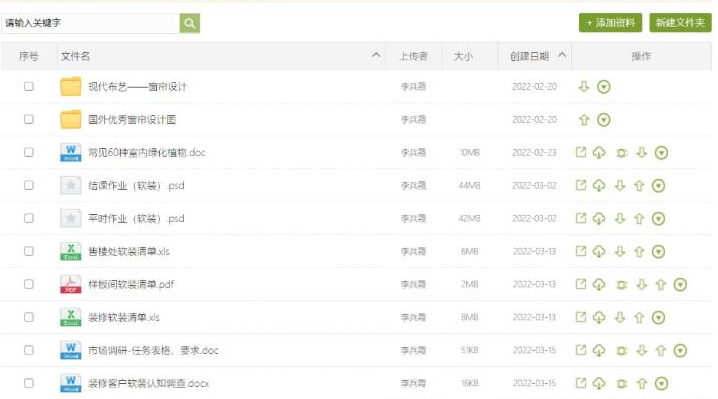
Task: Preview 市场调研-任务表格、要求.doc with eye icon
Action: (621, 351)
